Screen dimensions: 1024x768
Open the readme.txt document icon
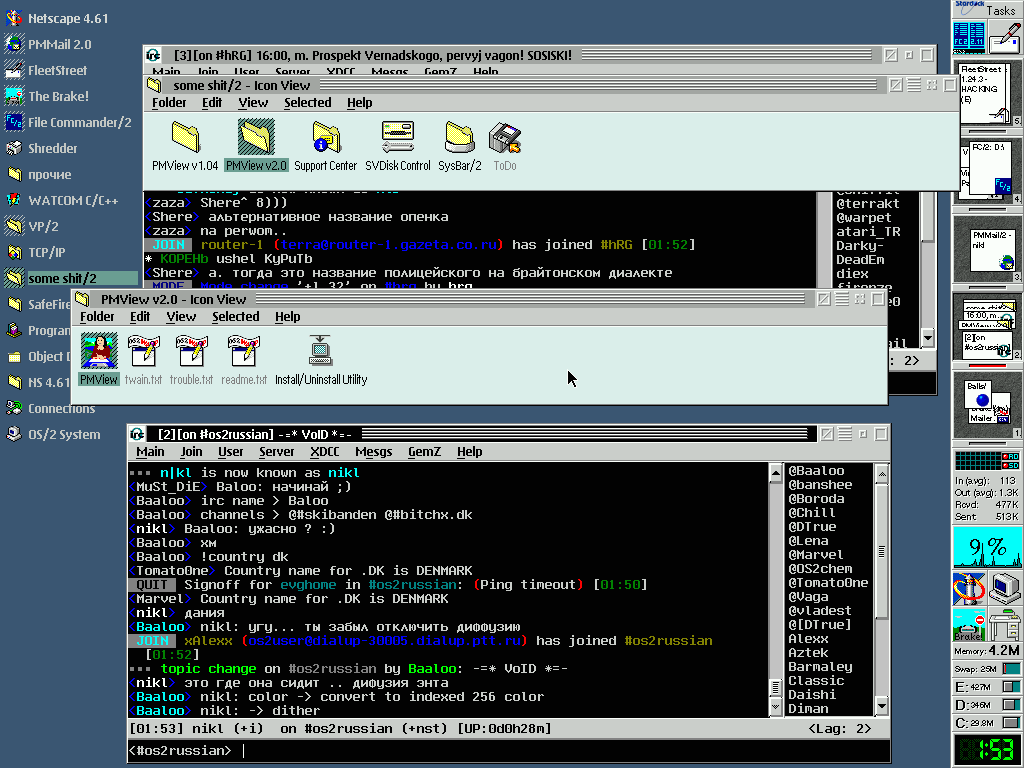click(x=244, y=359)
